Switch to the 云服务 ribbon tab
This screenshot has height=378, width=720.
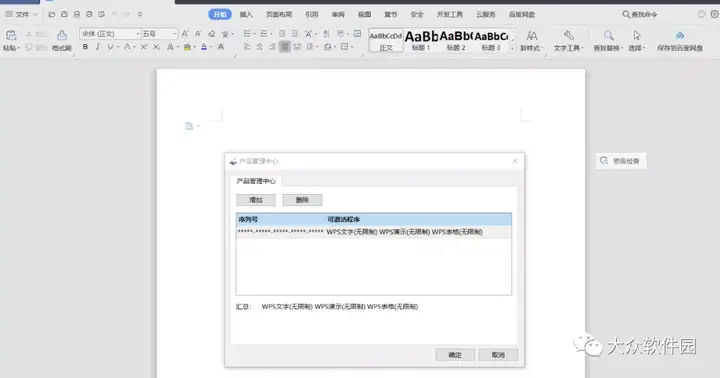pos(486,14)
